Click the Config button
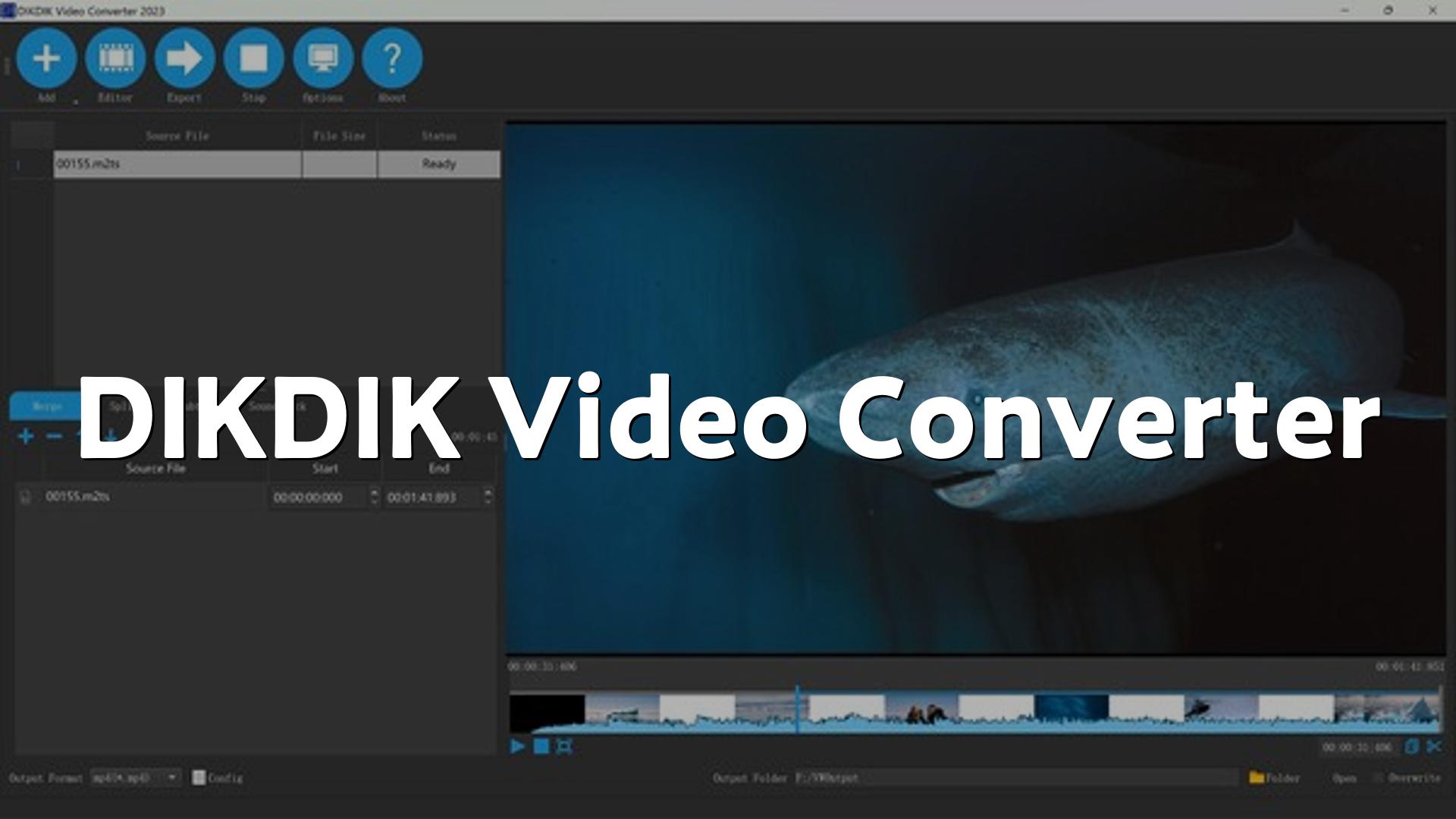This screenshot has height=819, width=1456. pyautogui.click(x=218, y=777)
